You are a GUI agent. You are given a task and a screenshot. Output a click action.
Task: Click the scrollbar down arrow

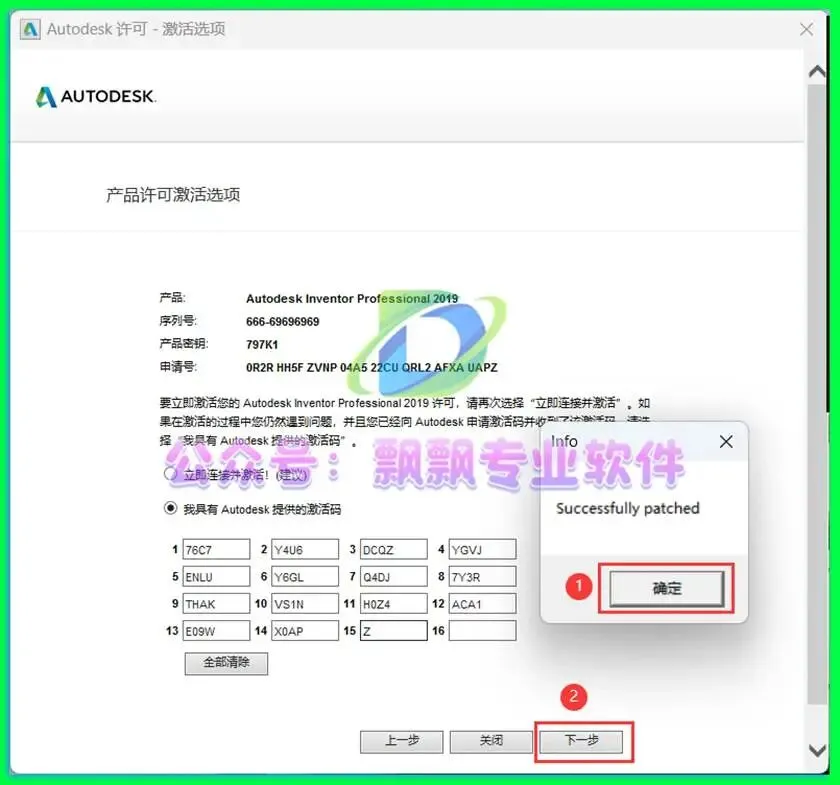click(x=817, y=751)
